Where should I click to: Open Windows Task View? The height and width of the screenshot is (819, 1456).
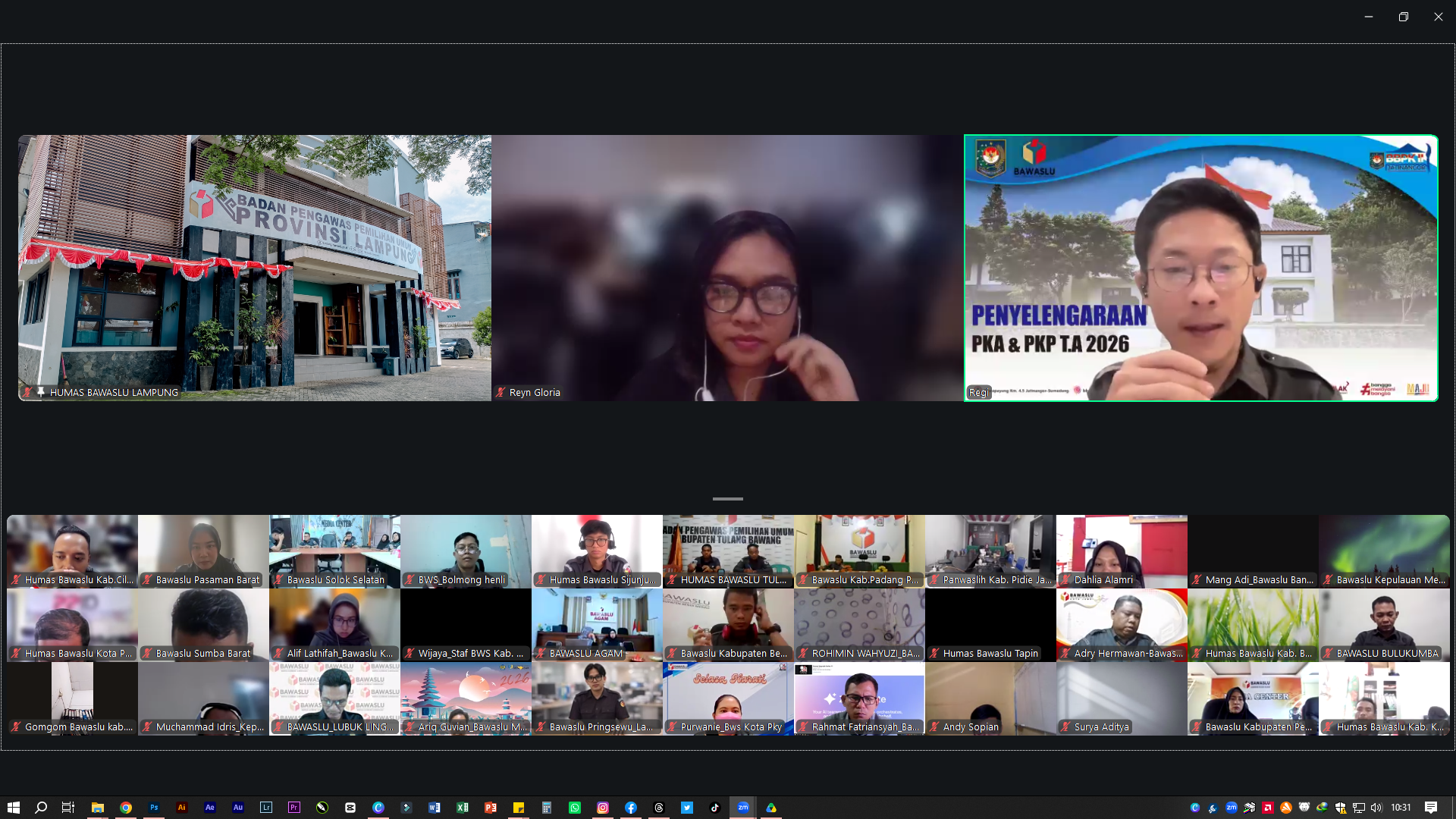(x=68, y=808)
